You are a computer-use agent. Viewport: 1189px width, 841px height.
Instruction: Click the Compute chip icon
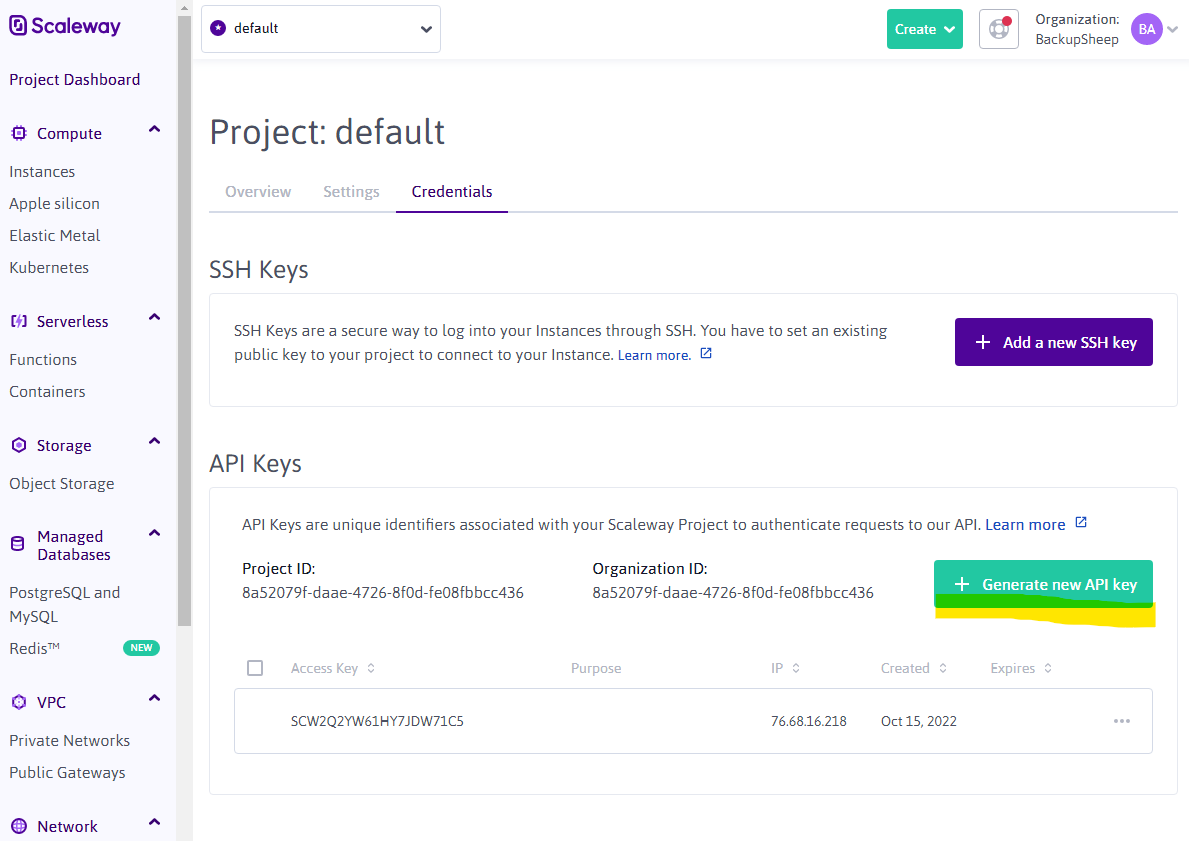[19, 133]
